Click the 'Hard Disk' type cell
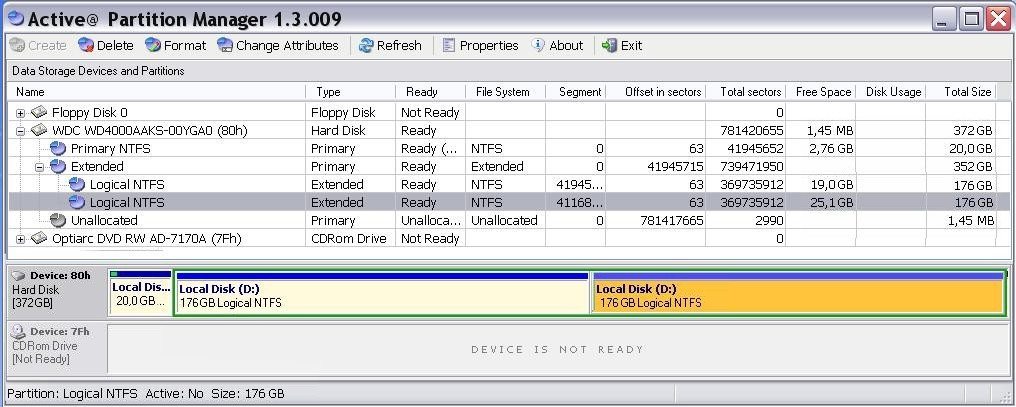1016x407 pixels. [x=338, y=131]
